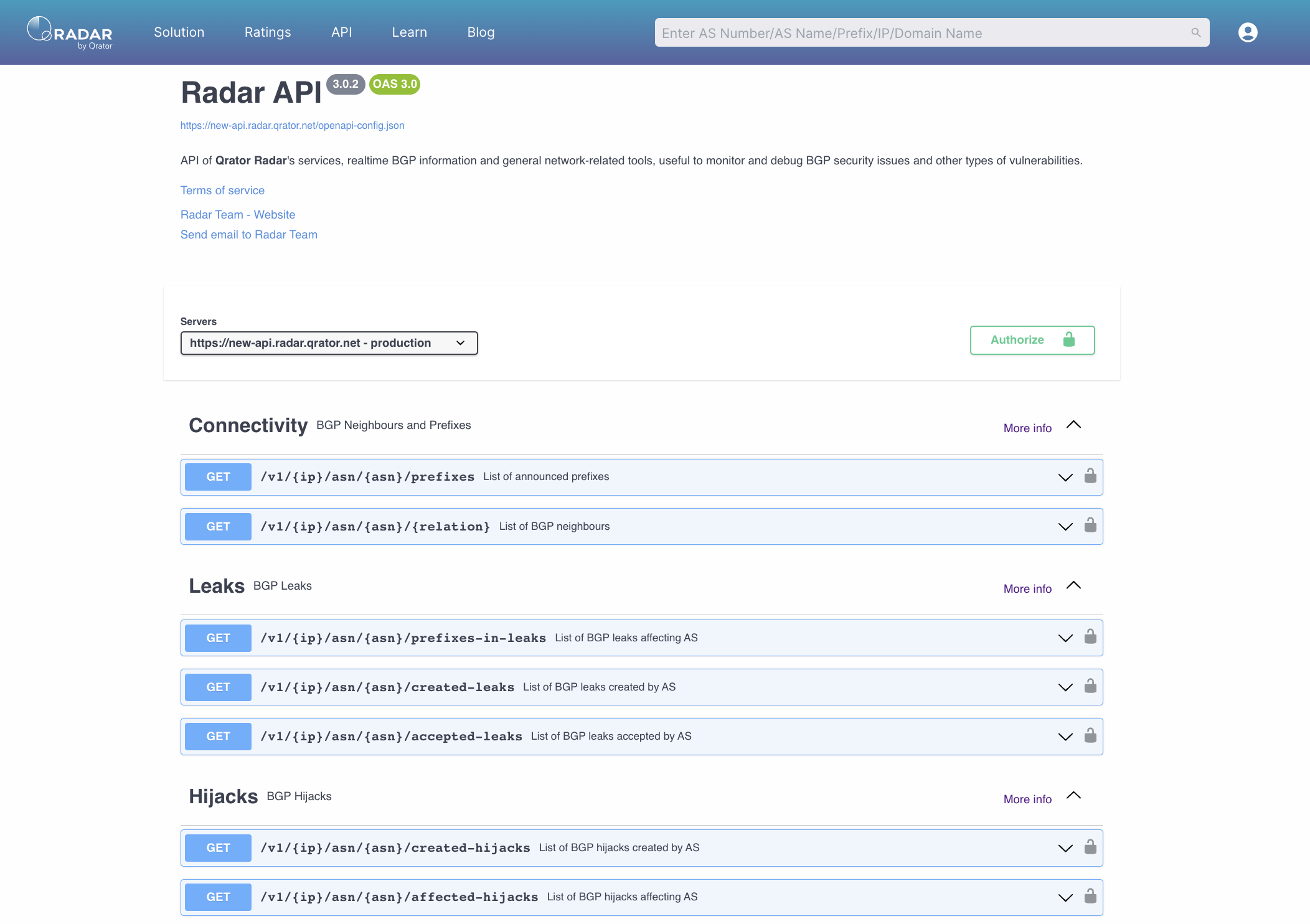This screenshot has width=1310, height=924.
Task: Click lock icon on {relation} endpoint row
Action: coord(1090,526)
